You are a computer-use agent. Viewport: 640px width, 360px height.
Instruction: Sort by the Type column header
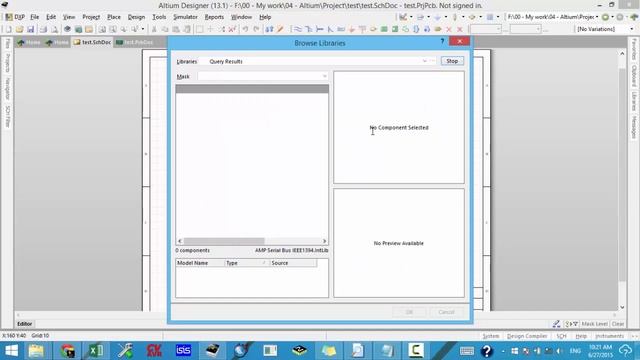tap(247, 263)
